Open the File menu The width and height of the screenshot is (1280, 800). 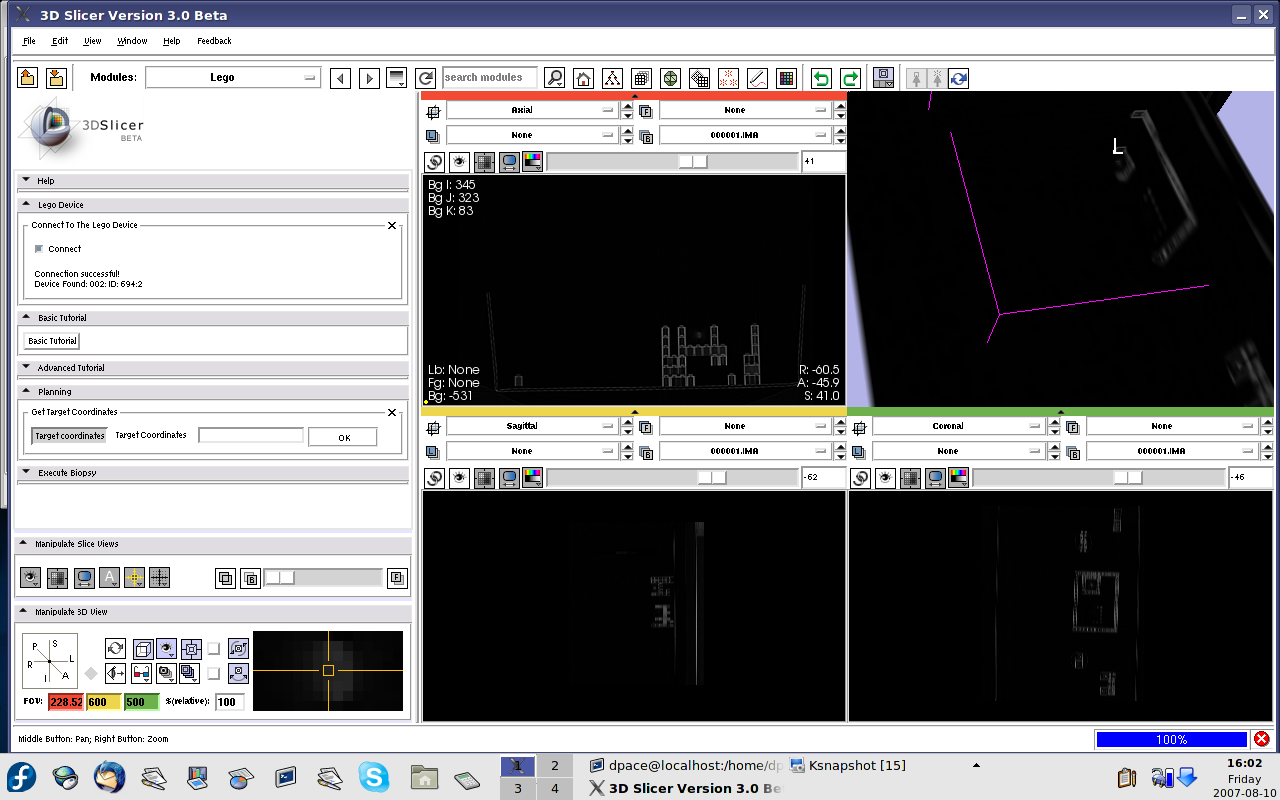29,41
